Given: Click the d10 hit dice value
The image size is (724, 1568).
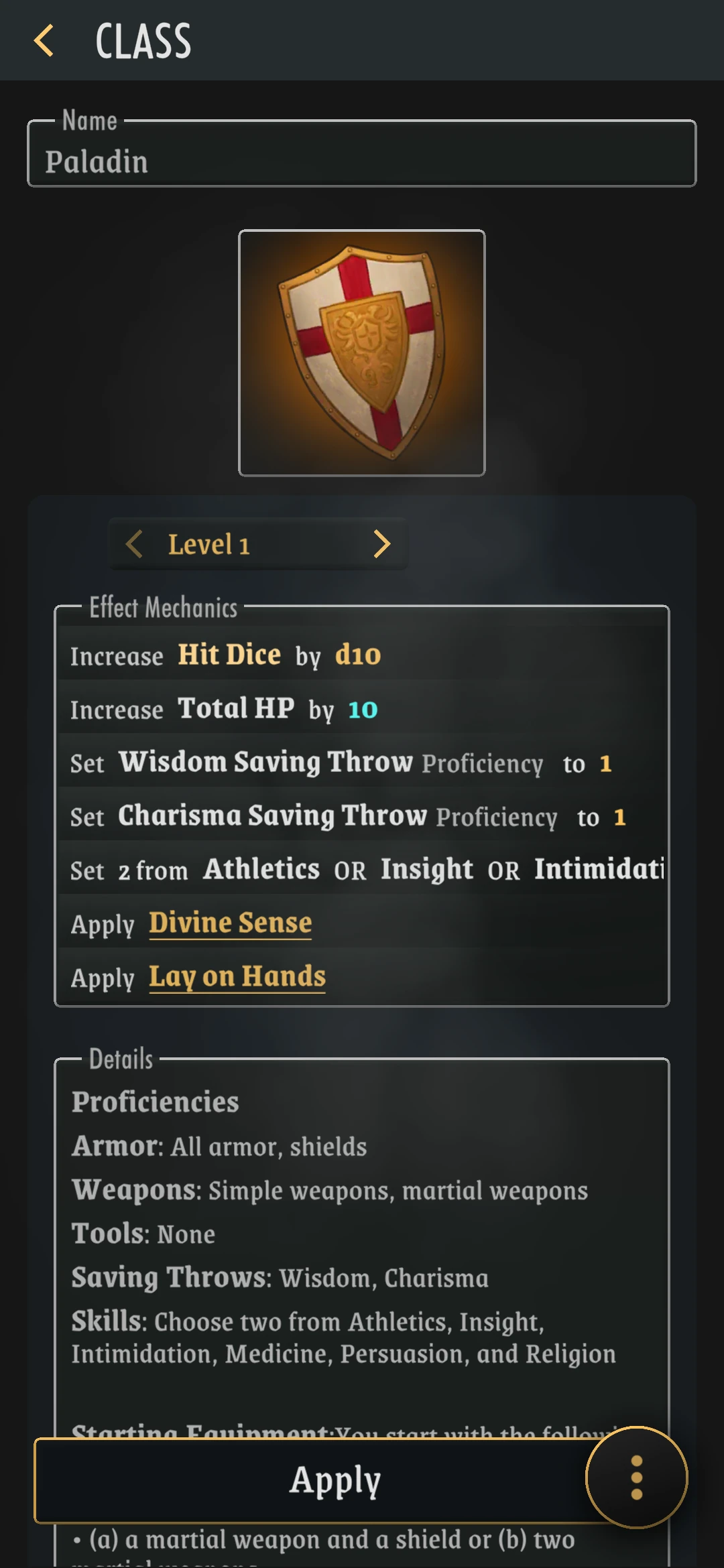Looking at the screenshot, I should coord(358,655).
